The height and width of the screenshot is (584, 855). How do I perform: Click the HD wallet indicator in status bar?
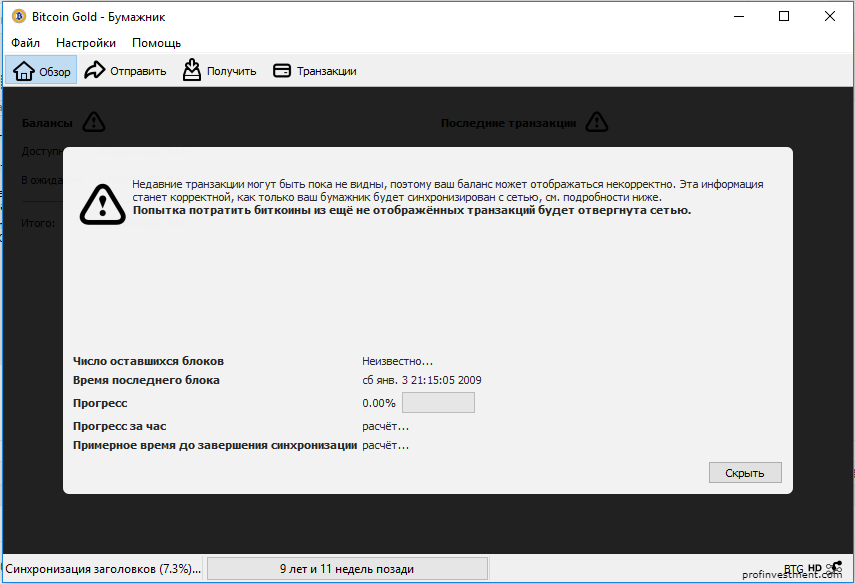(x=815, y=568)
